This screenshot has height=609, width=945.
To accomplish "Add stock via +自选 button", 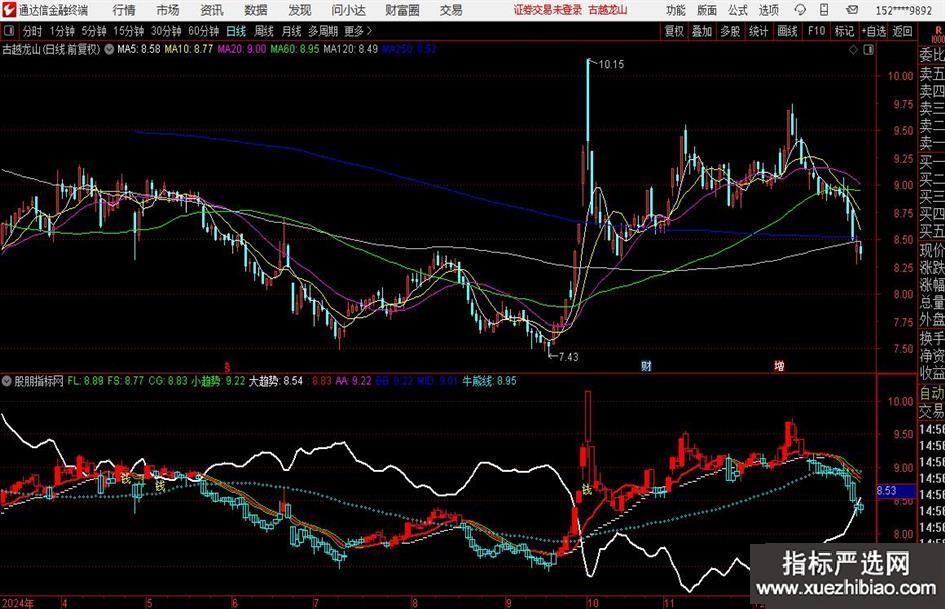I will coord(874,31).
